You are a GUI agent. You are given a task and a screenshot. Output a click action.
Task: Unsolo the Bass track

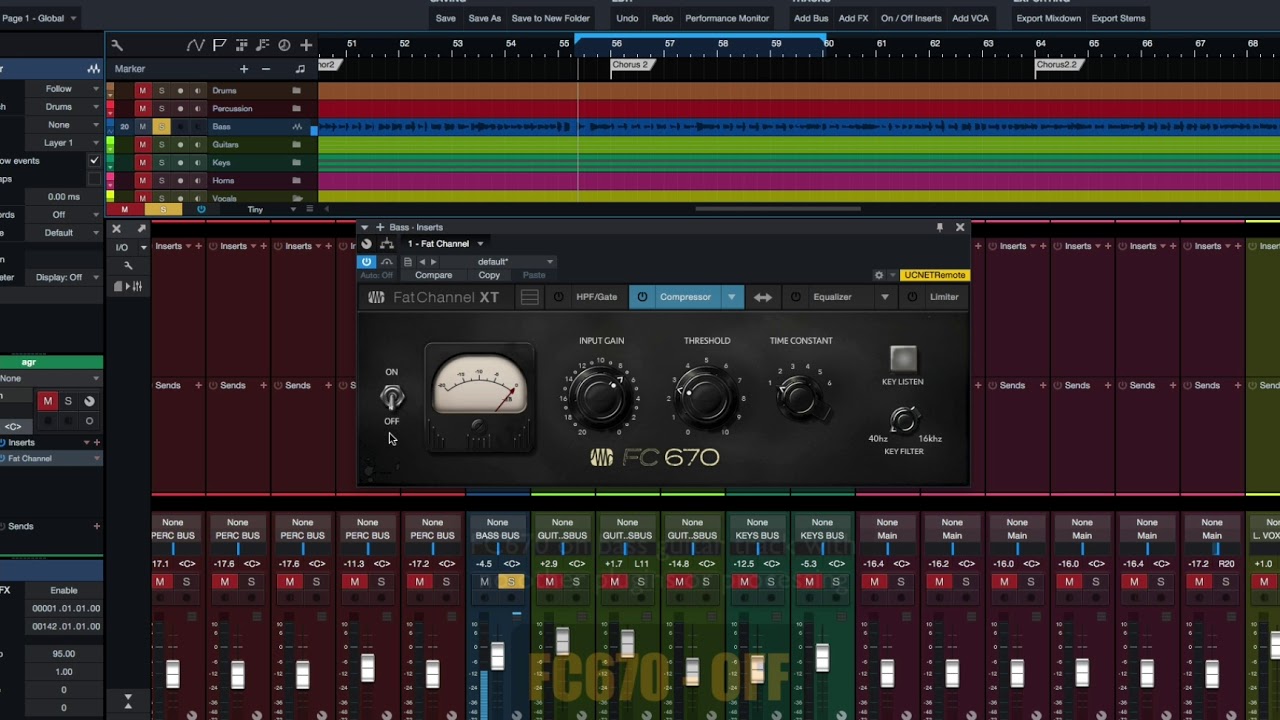(x=161, y=127)
